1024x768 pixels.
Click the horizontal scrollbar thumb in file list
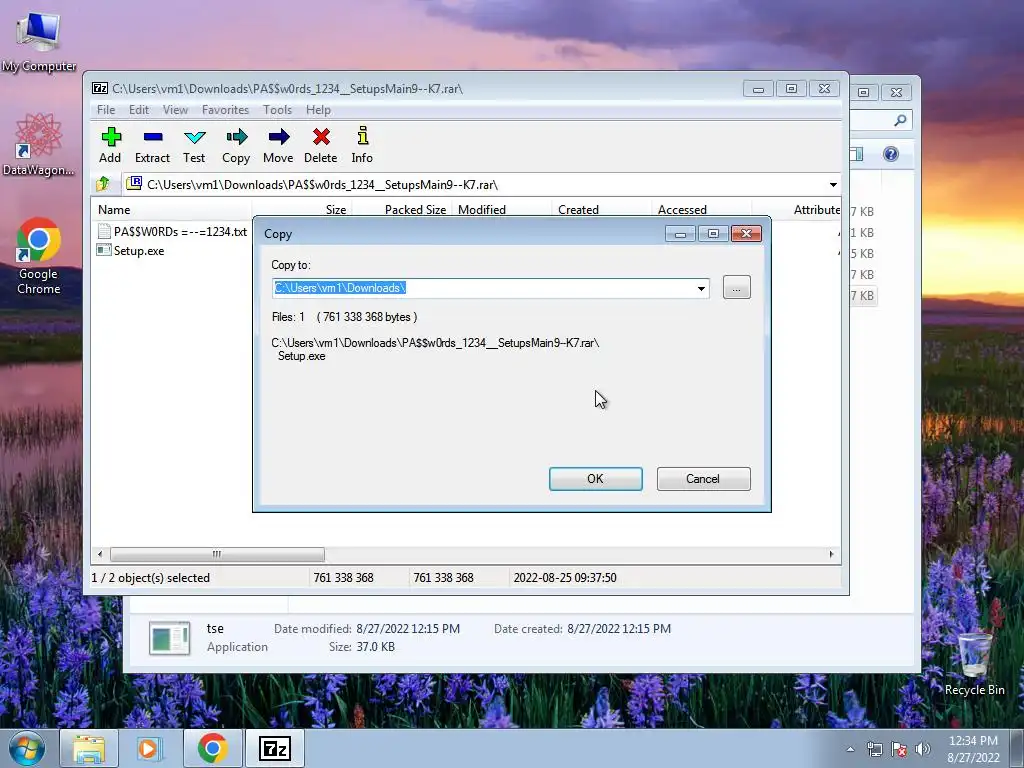coord(217,554)
